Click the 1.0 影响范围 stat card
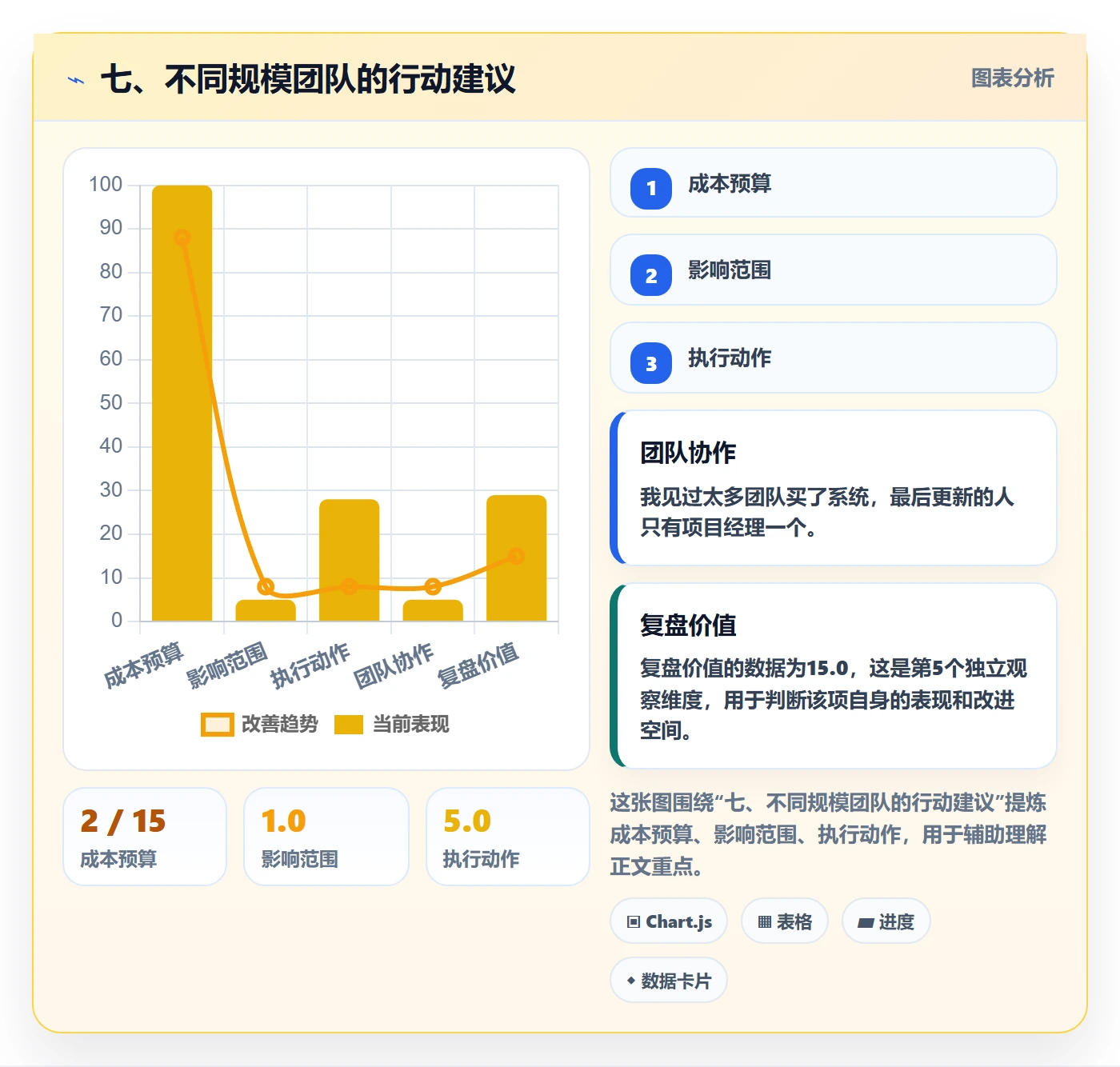1120x1067 pixels. click(326, 837)
